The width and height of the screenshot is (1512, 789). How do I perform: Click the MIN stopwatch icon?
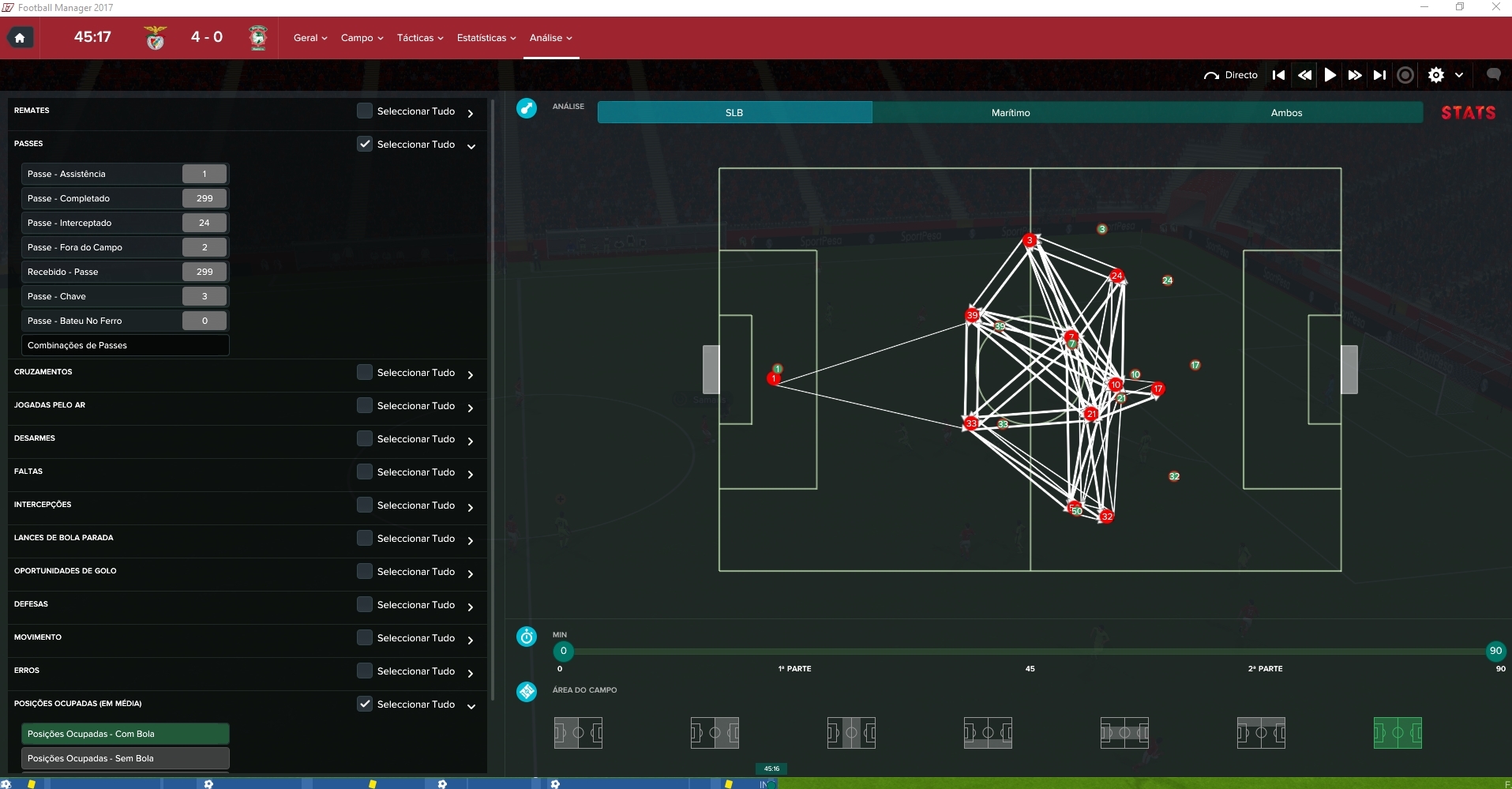(527, 637)
